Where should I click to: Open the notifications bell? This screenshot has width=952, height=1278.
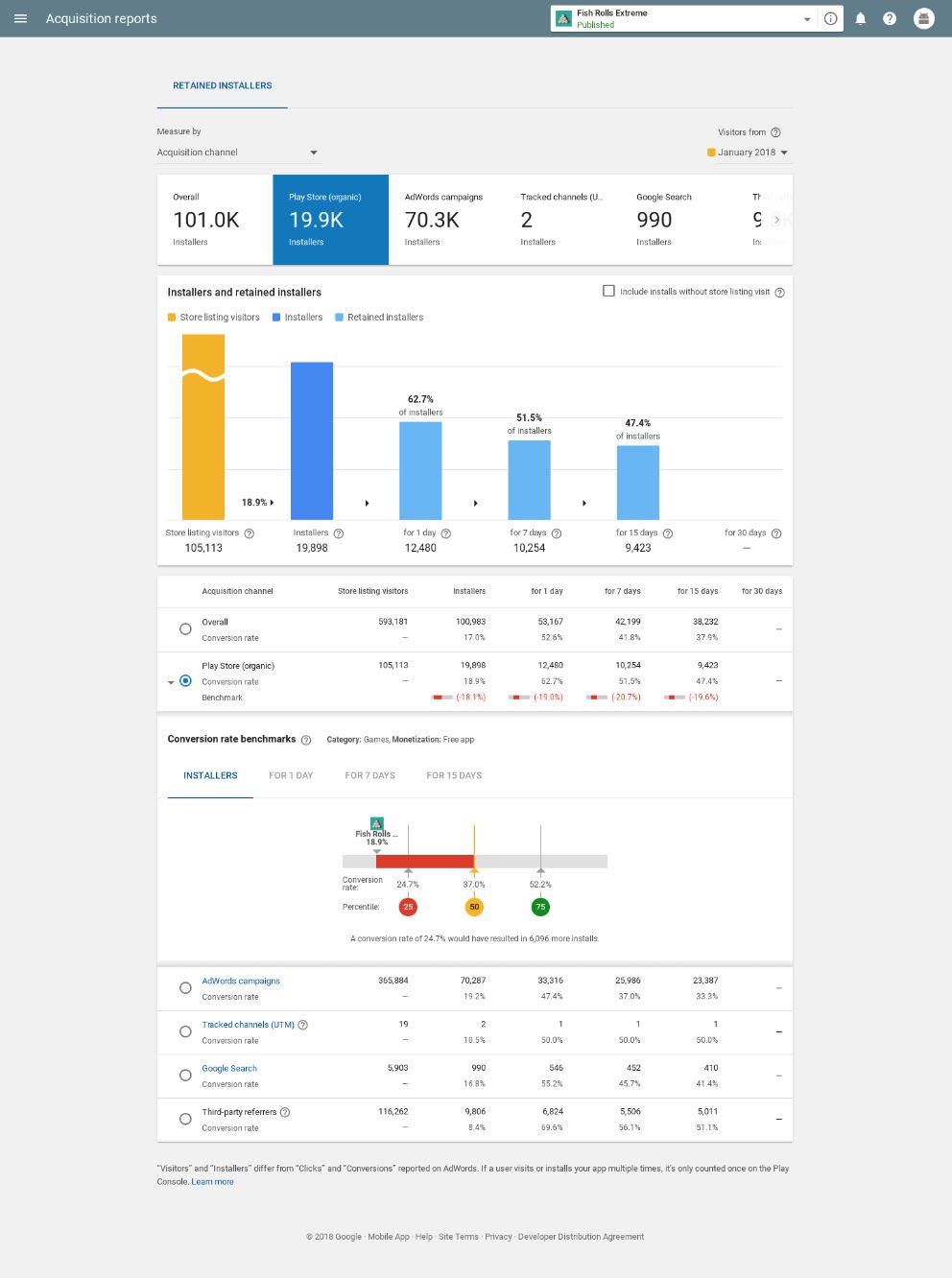pos(861,18)
